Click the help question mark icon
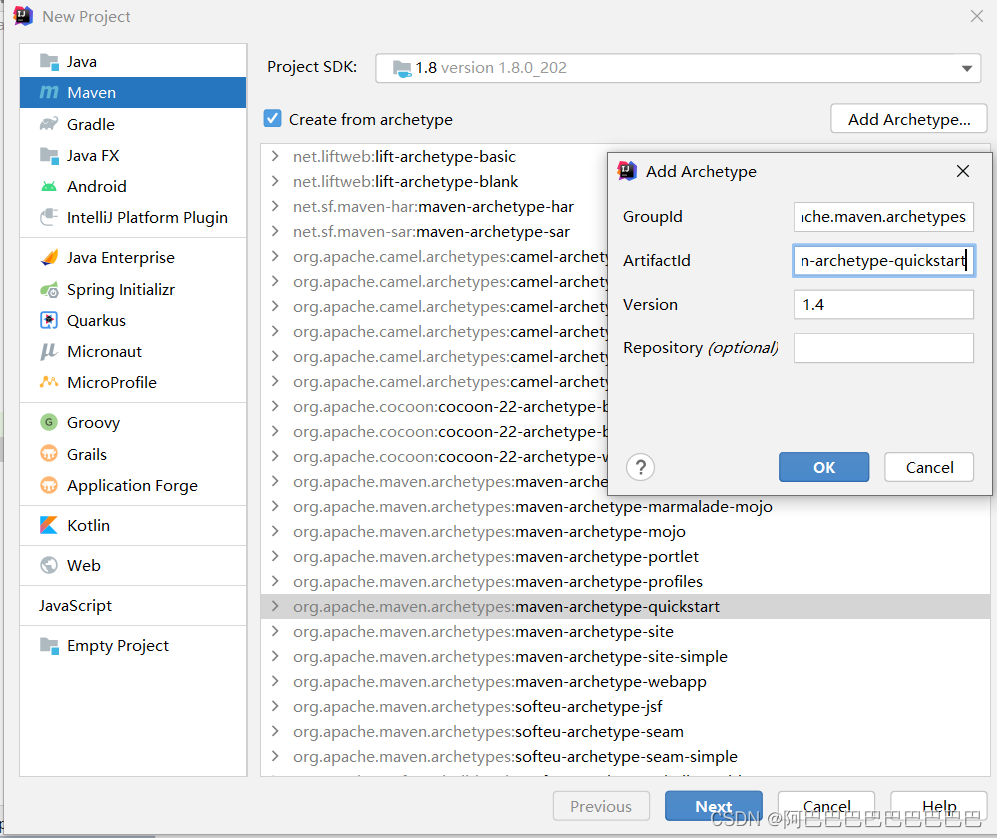 [640, 467]
